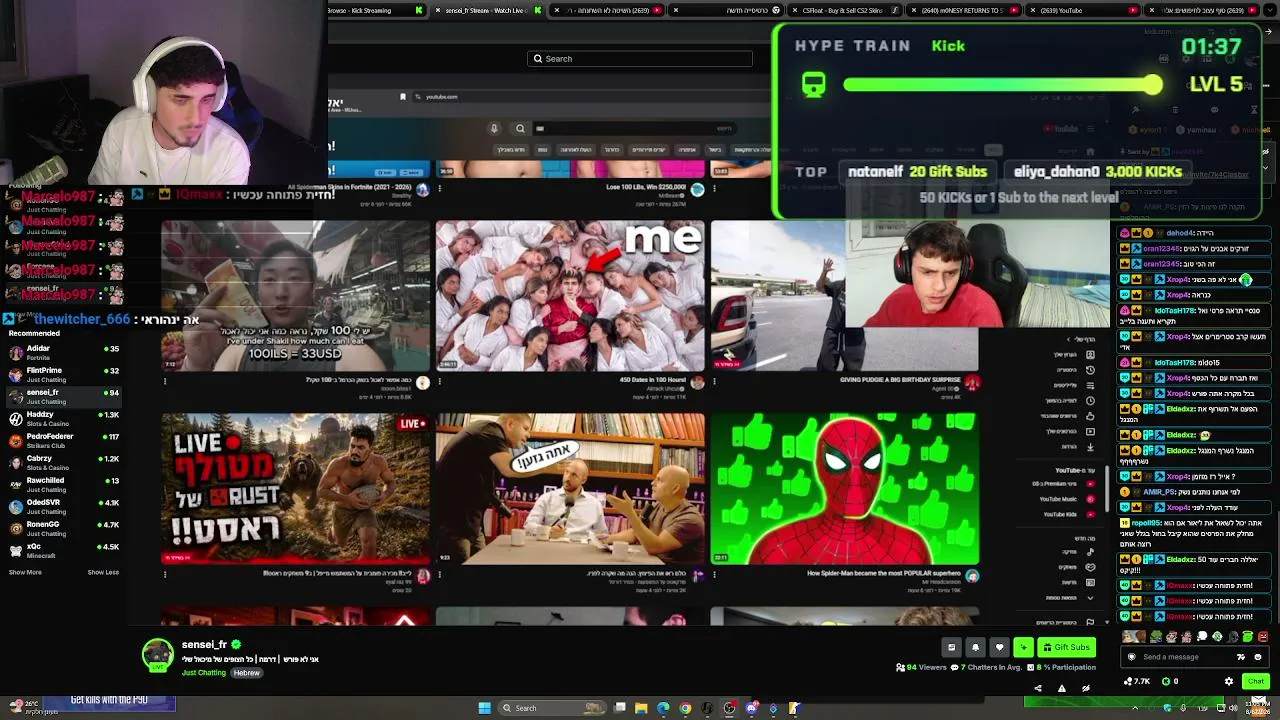Screen dimensions: 1280x720
Task: Open Discord from the taskbar
Action: pos(751,708)
